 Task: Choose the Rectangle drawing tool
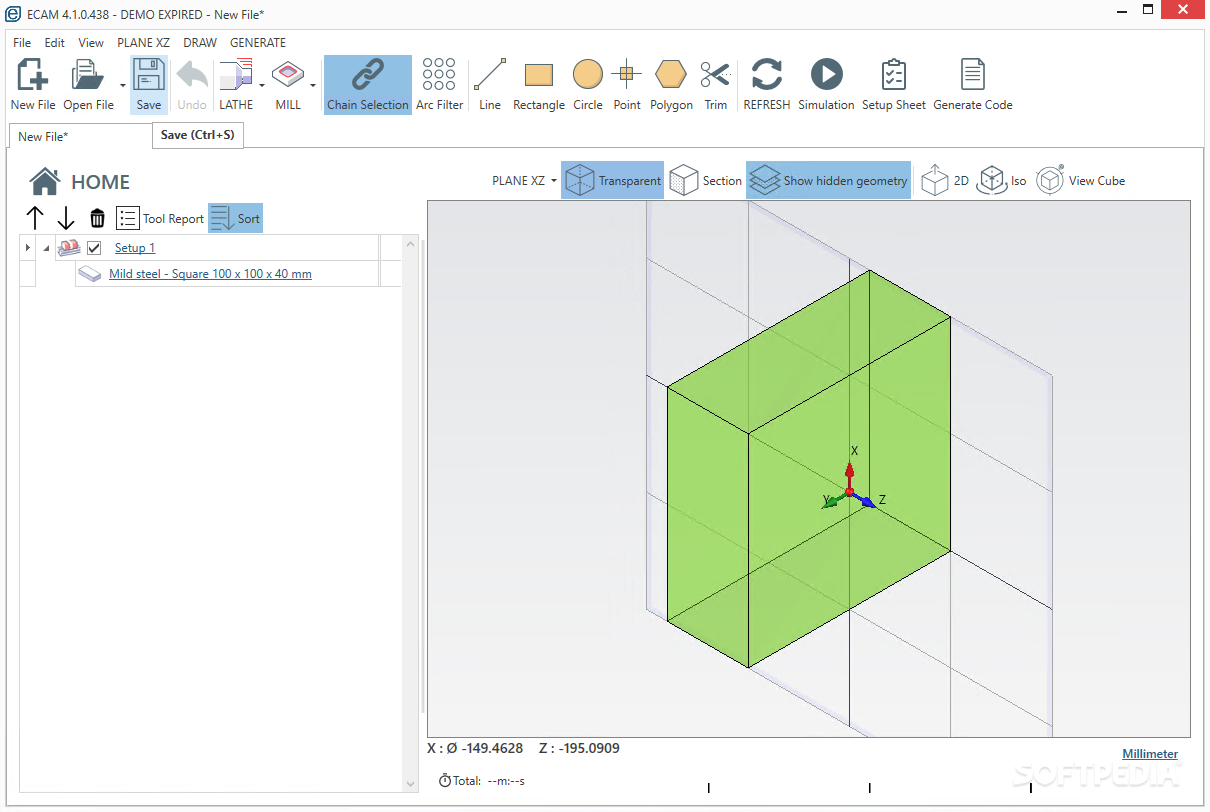click(539, 85)
